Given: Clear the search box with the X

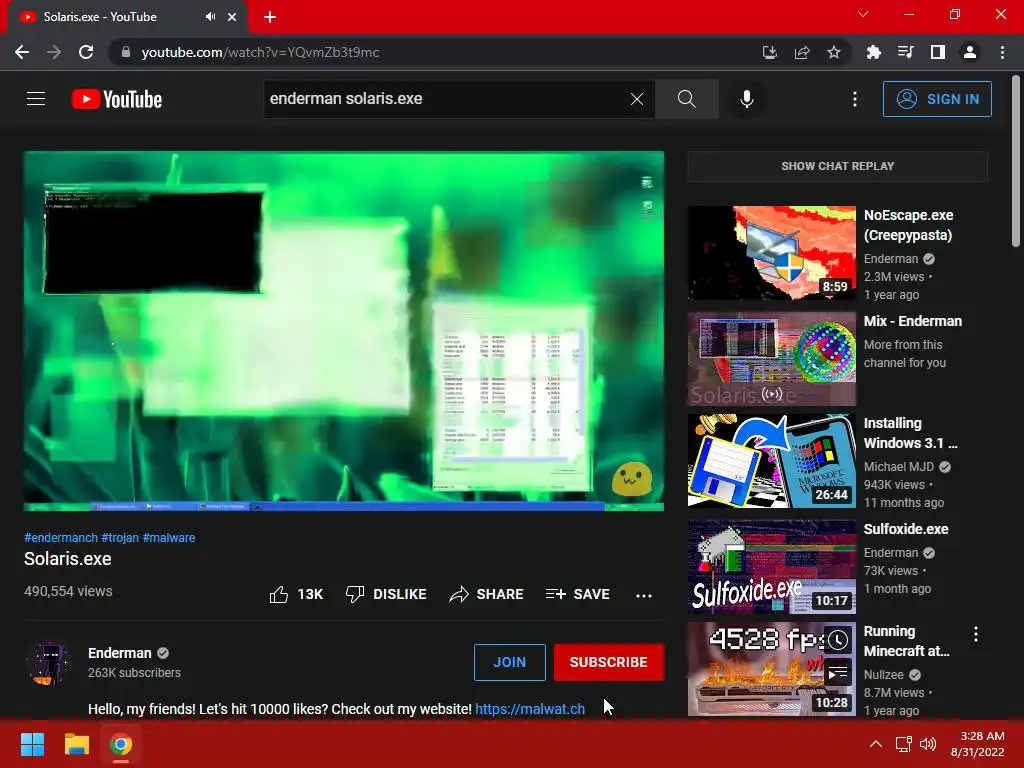Looking at the screenshot, I should tap(637, 99).
